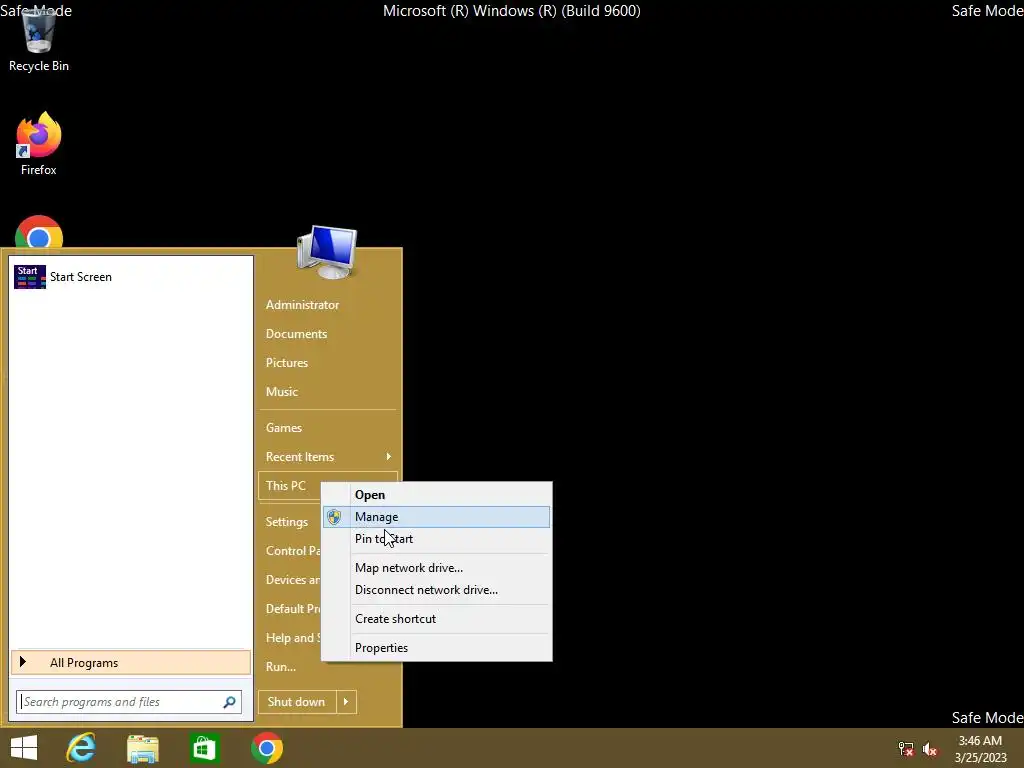Open Chrome from the taskbar
Screen dimensions: 1024x768
point(267,748)
